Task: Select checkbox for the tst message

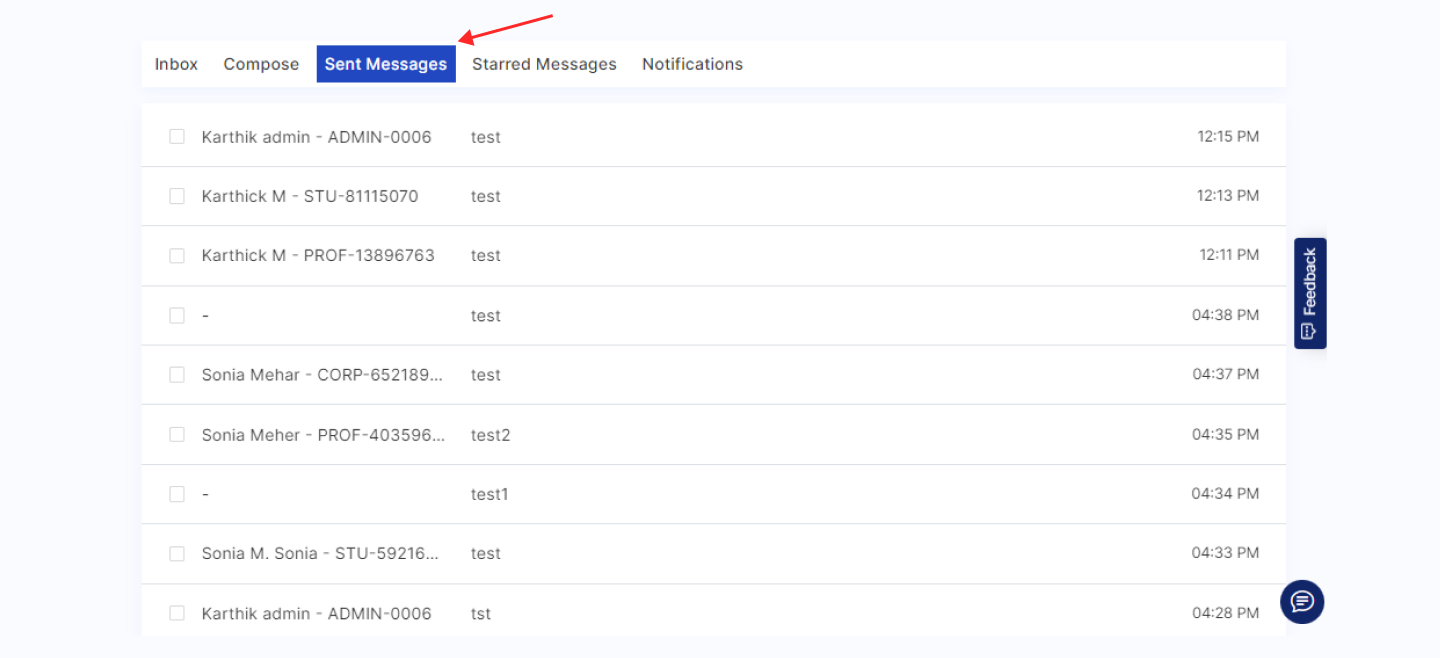Action: coord(177,613)
